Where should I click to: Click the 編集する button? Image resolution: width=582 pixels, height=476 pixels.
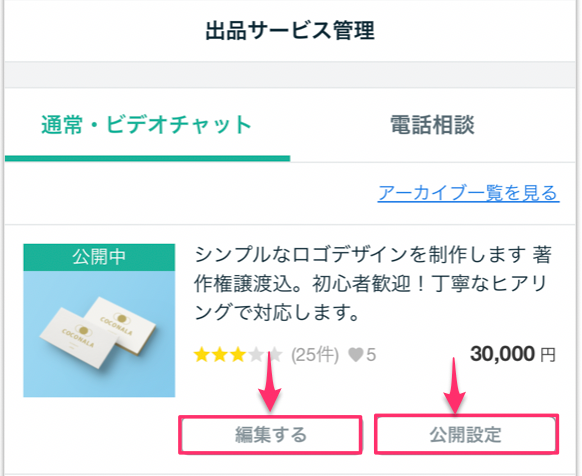pyautogui.click(x=271, y=435)
